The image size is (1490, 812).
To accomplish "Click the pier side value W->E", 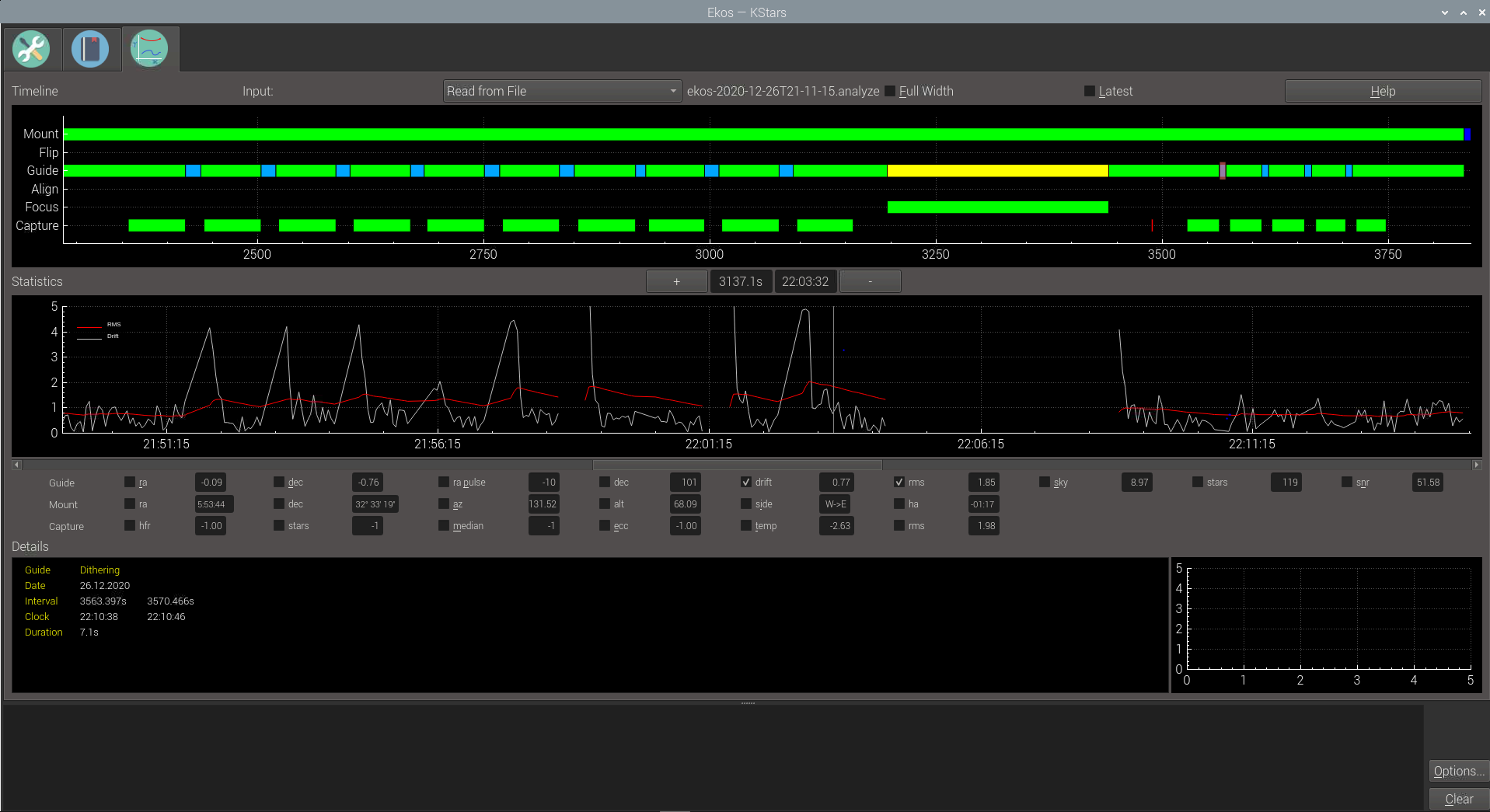I will click(834, 504).
